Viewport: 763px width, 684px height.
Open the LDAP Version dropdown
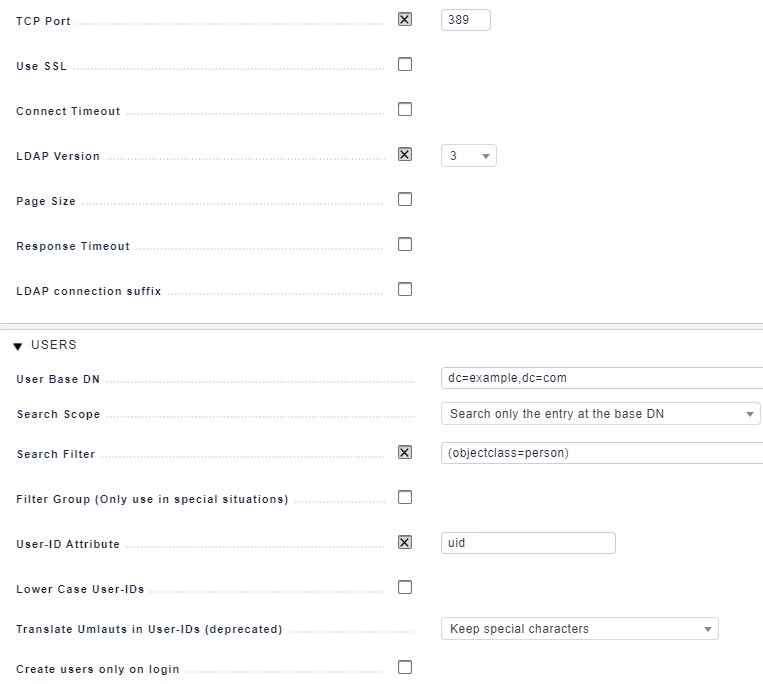pyautogui.click(x=469, y=156)
